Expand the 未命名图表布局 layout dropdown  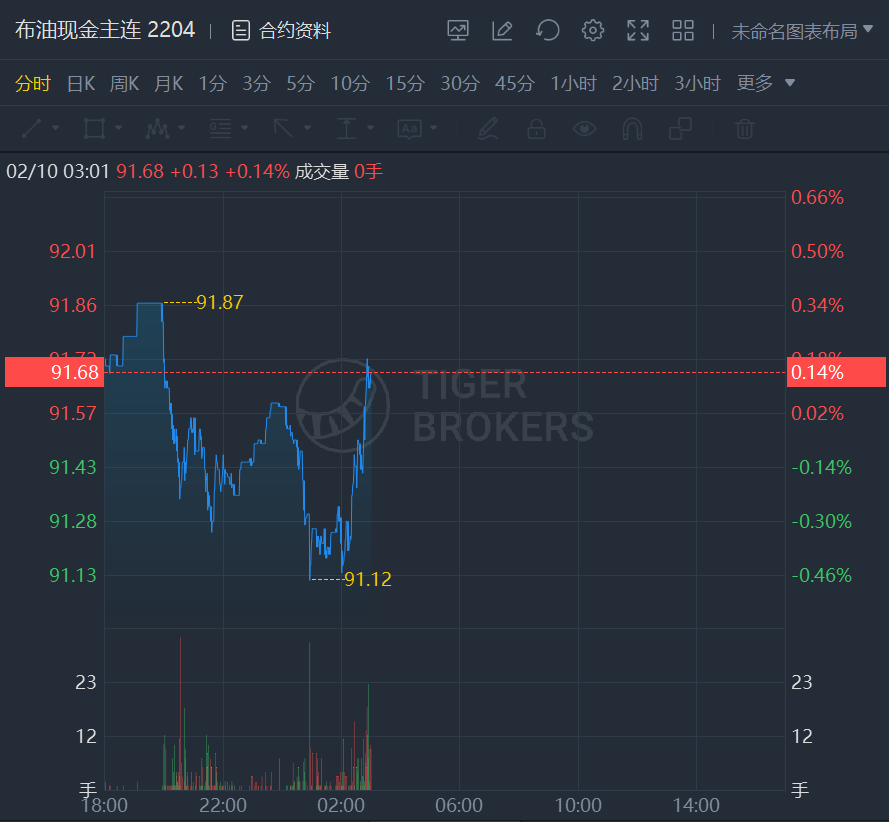pyautogui.click(x=802, y=31)
